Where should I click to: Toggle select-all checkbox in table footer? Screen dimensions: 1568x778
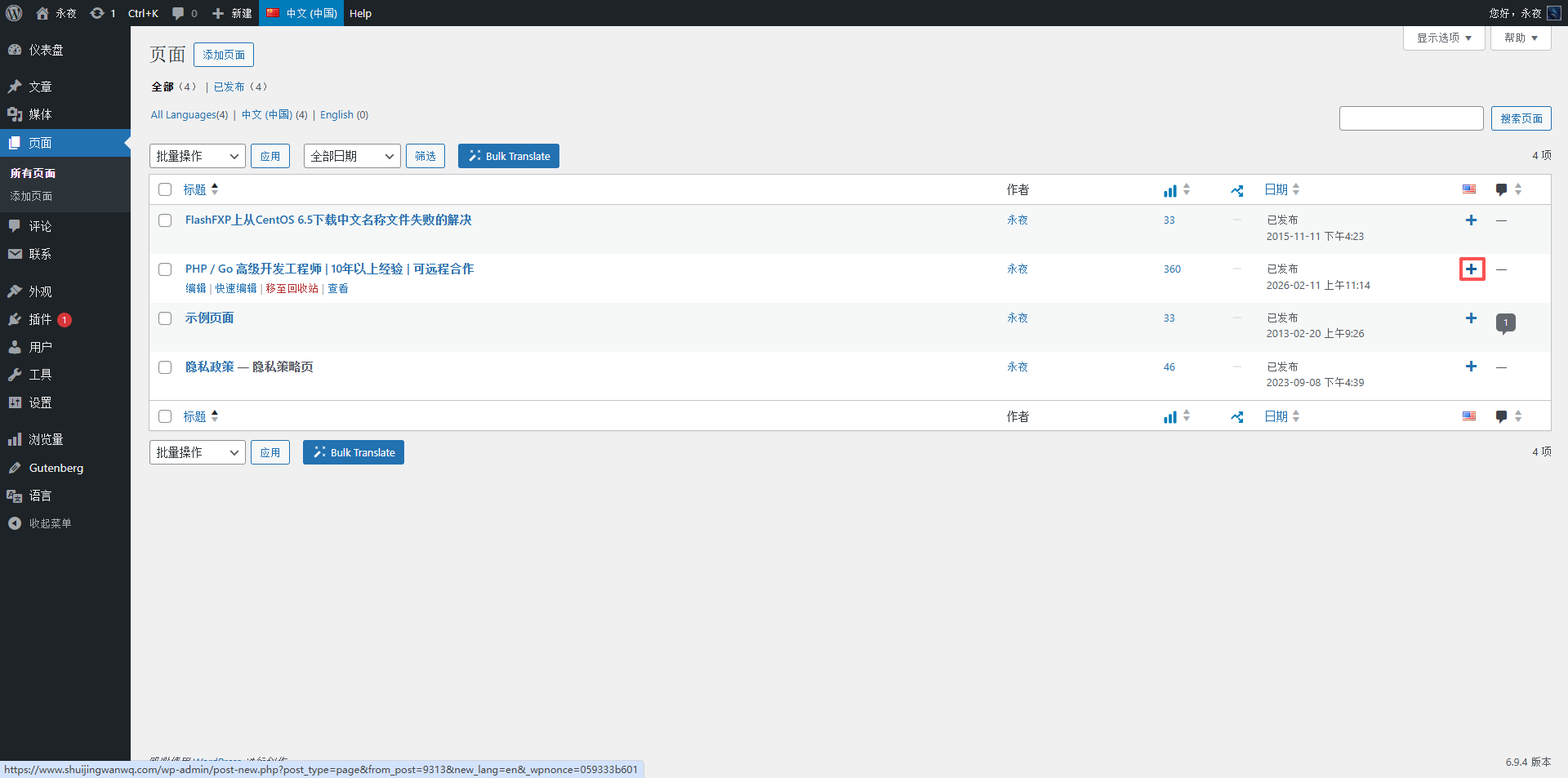[165, 416]
